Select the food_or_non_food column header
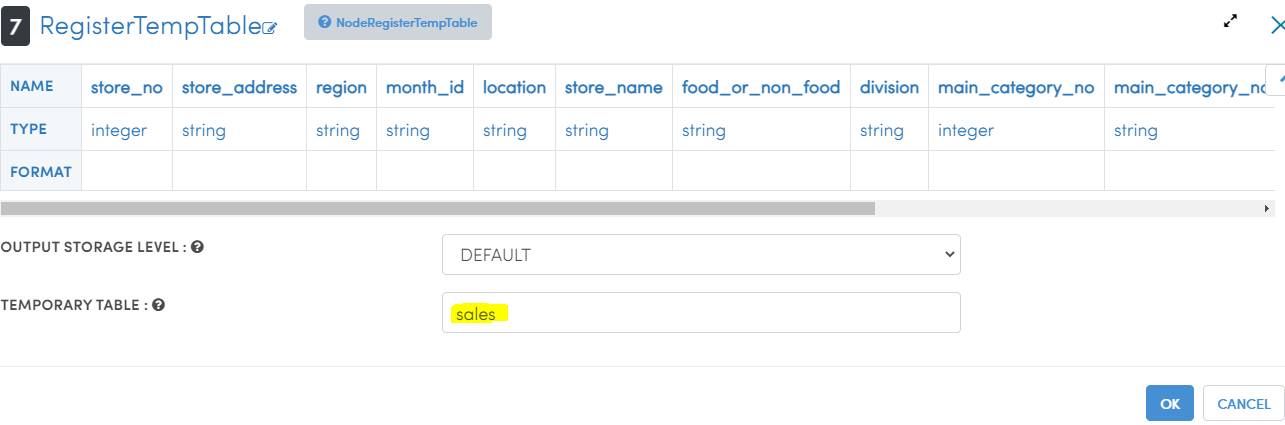The width and height of the screenshot is (1285, 425). tap(761, 87)
